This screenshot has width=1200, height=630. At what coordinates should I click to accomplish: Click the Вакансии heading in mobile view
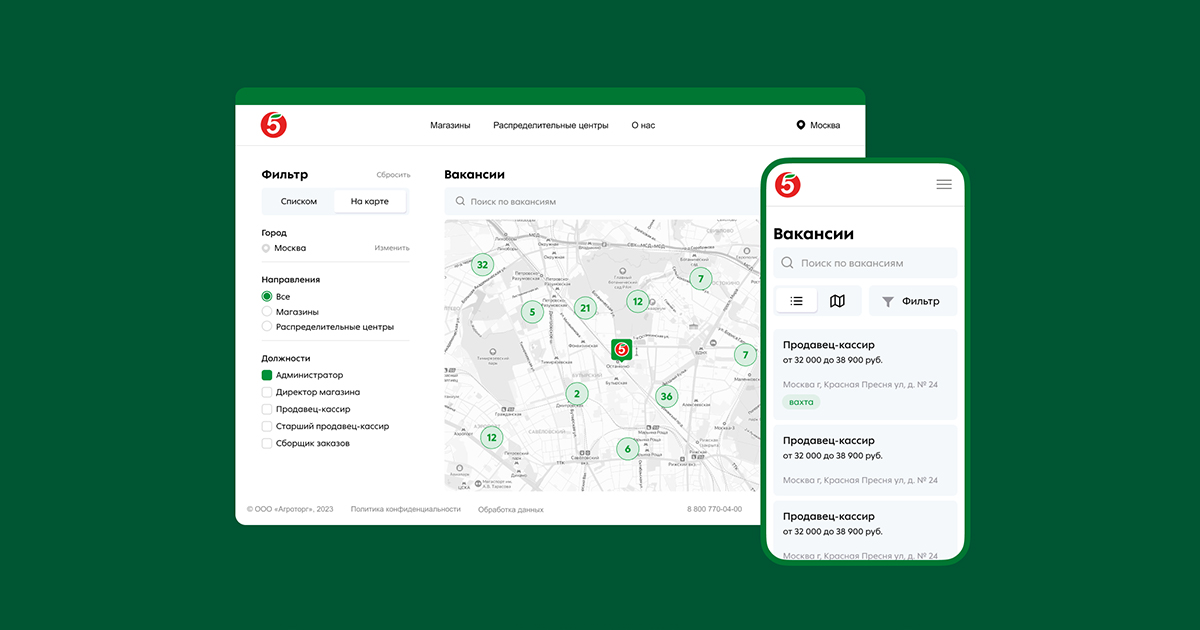pyautogui.click(x=814, y=234)
